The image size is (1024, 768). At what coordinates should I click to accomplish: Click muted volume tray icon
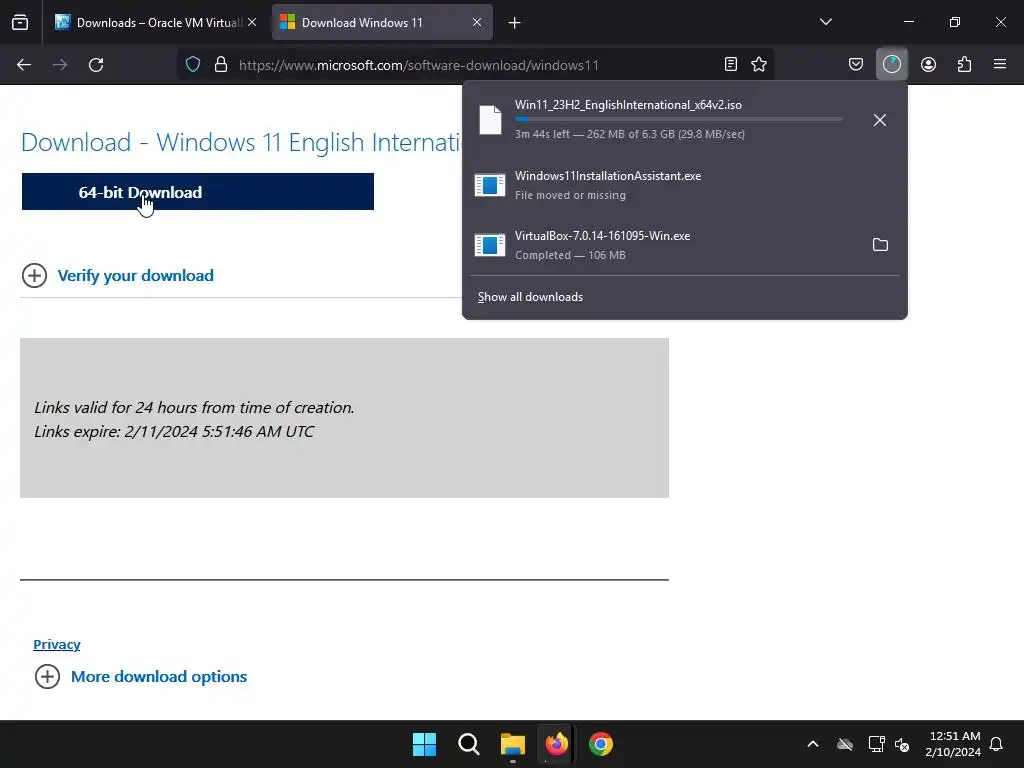(x=903, y=744)
